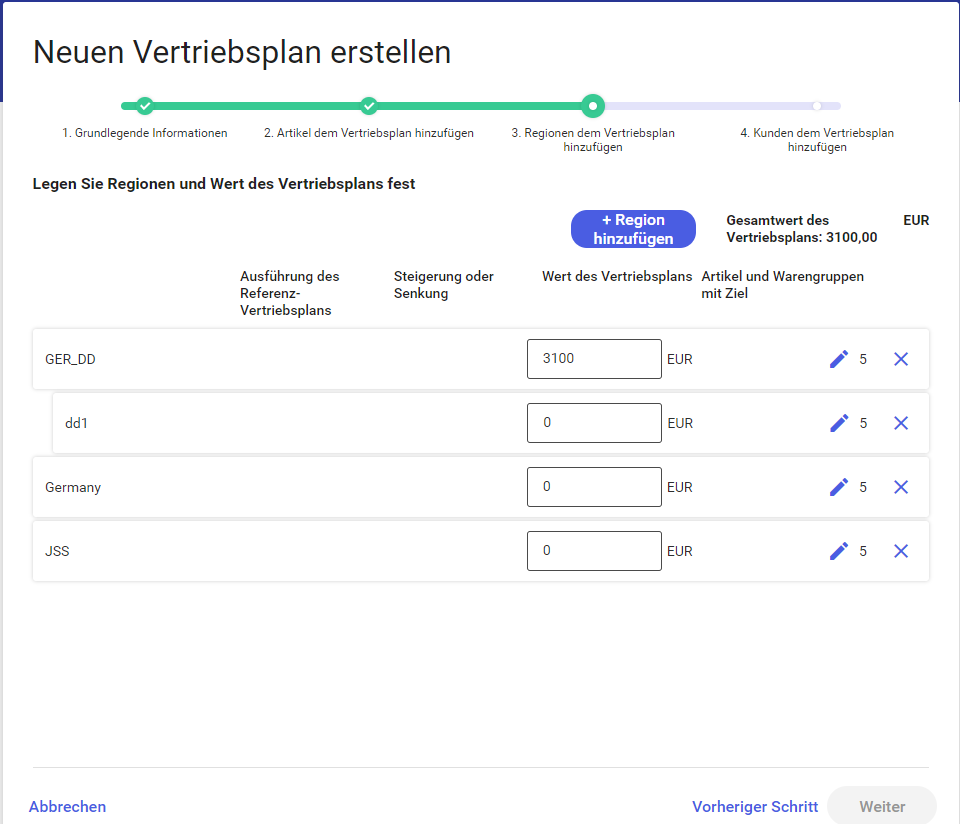Remove the JSS region row
Image resolution: width=960 pixels, height=824 pixels.
point(901,551)
